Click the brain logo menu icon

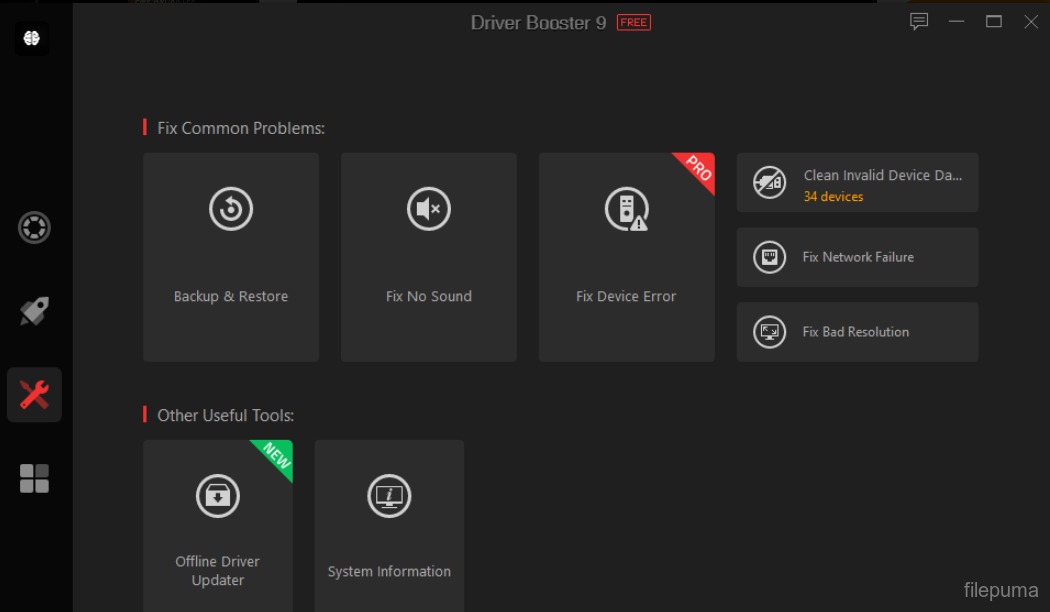pos(31,38)
